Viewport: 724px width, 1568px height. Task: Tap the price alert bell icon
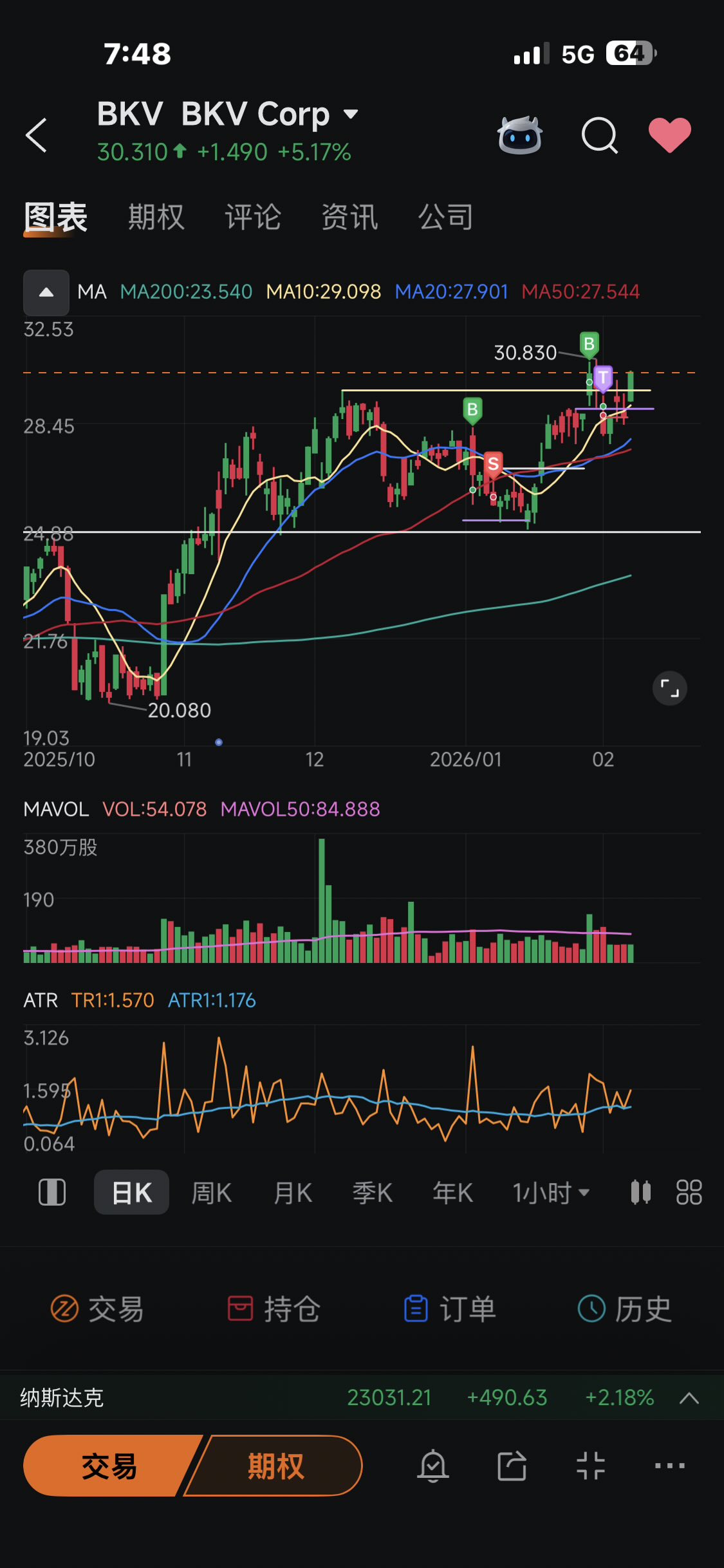click(433, 1466)
